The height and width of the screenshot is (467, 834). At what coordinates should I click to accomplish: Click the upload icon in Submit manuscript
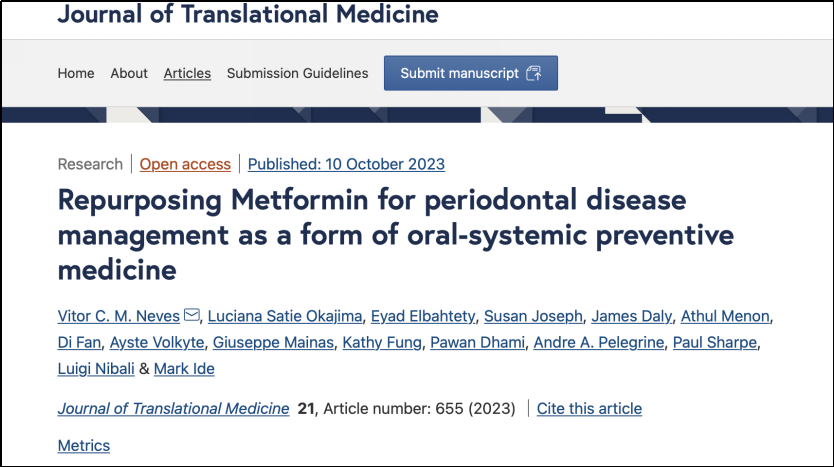point(533,73)
